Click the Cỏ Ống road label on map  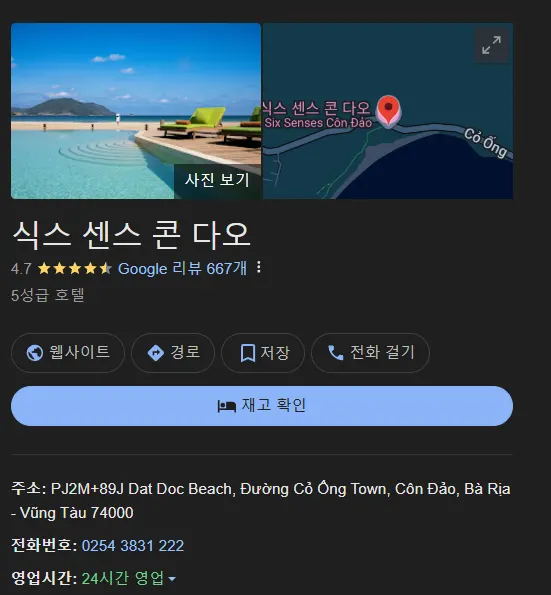(x=486, y=143)
